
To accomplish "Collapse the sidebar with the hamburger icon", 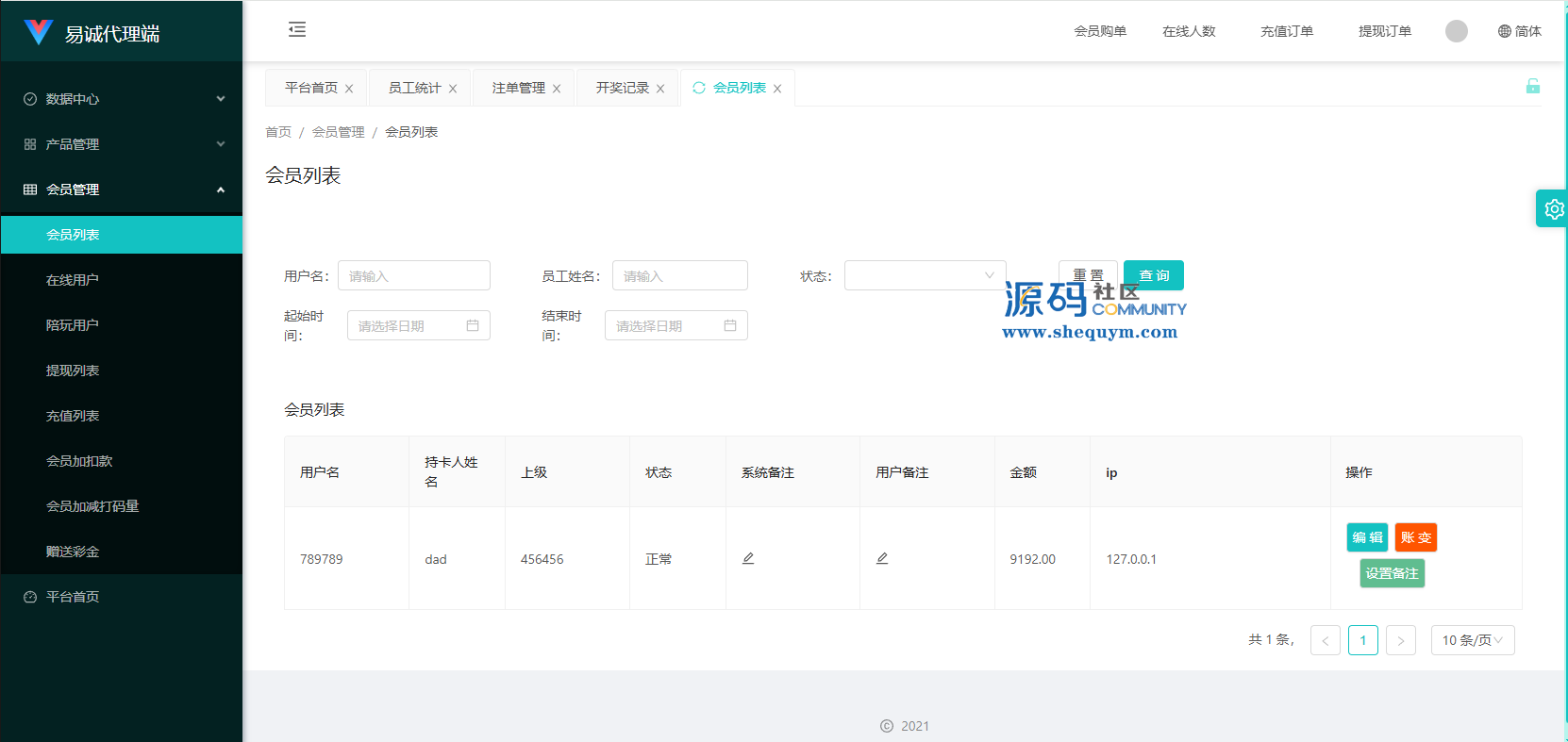I will [x=297, y=30].
